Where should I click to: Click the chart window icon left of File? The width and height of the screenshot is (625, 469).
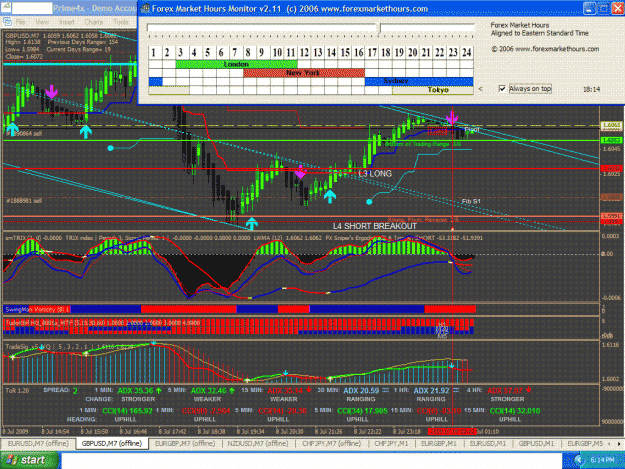point(7,22)
